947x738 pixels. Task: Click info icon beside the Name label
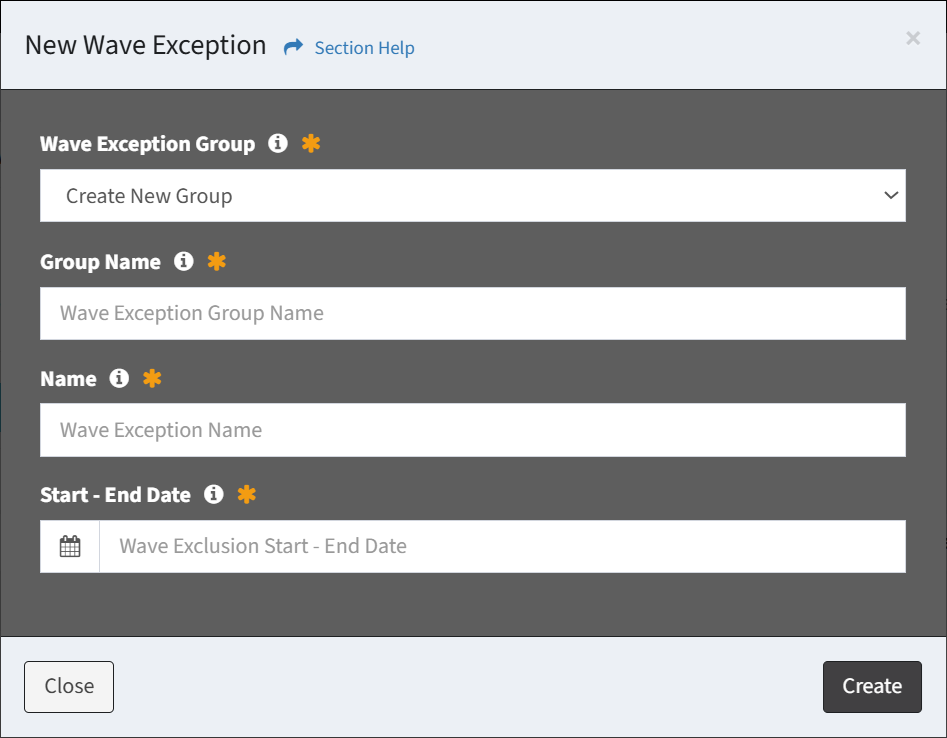click(x=119, y=379)
